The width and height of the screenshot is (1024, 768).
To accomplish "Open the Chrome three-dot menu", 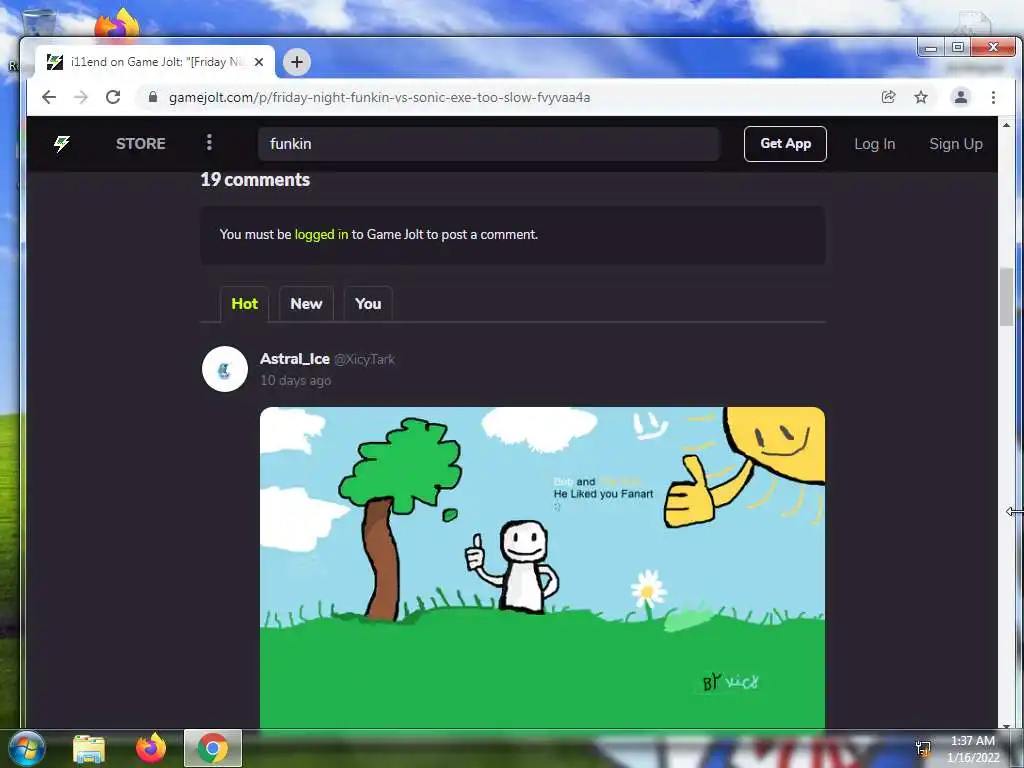I will pos(993,97).
